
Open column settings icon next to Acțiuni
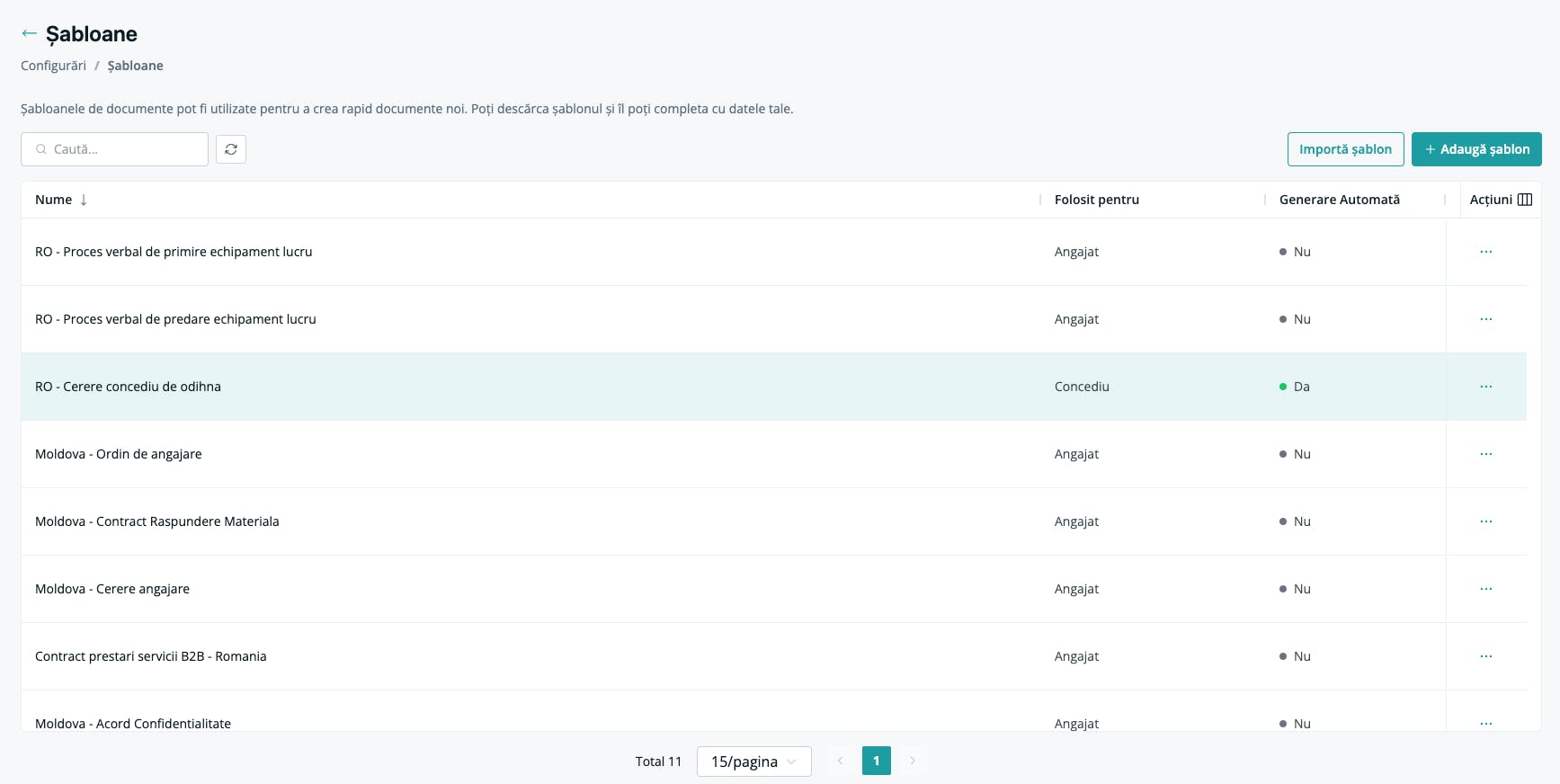tap(1525, 200)
